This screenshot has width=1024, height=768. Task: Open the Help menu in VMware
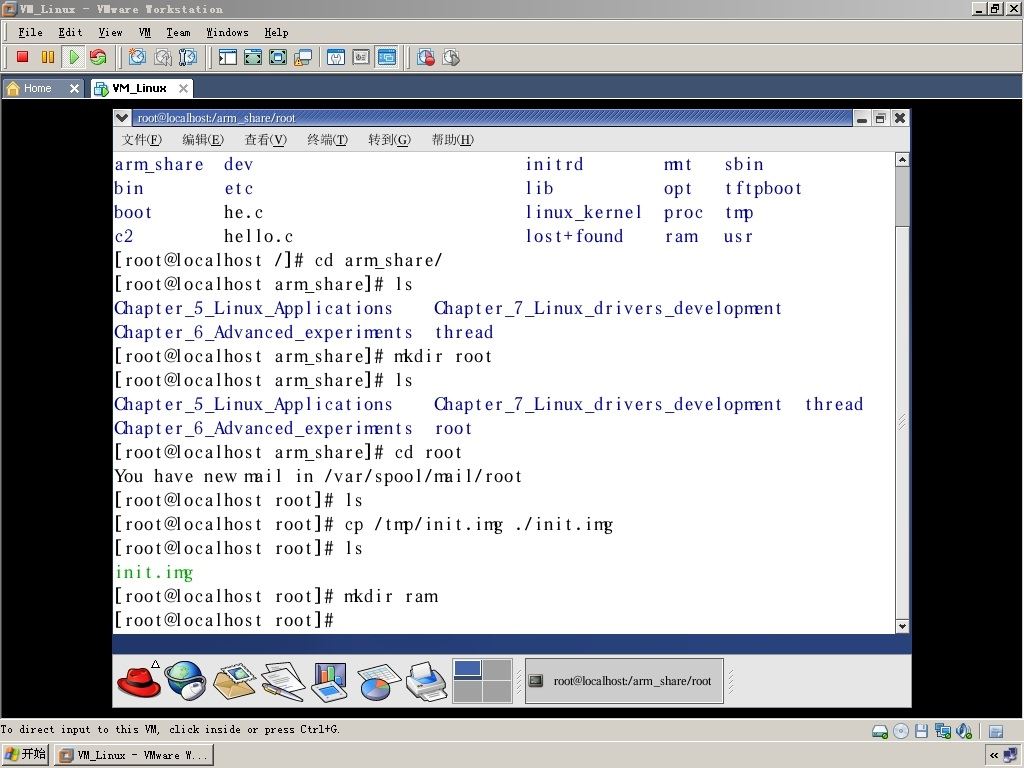(276, 32)
